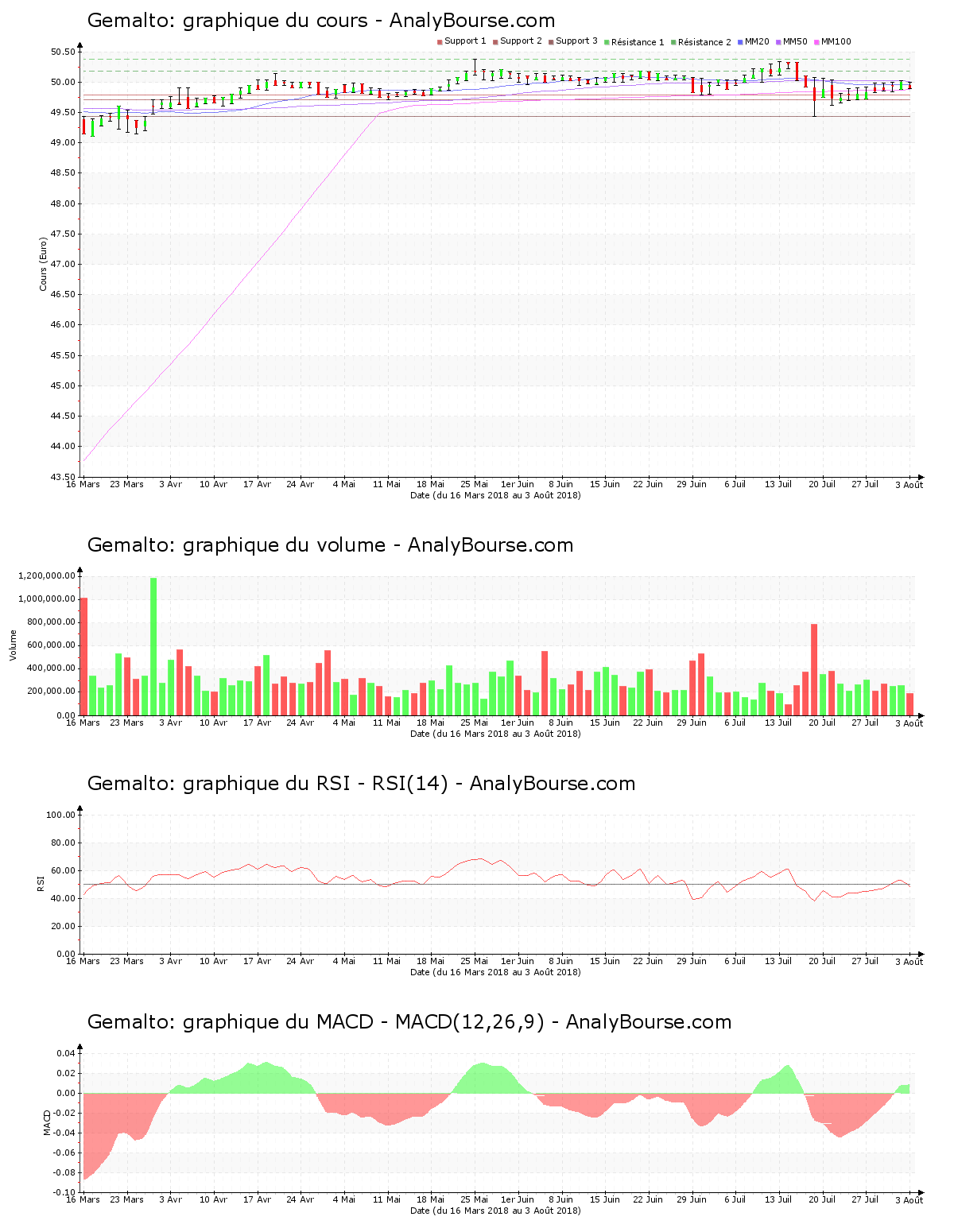The image size is (954, 1232).
Task: Click the "Cours (Euro)" axis title
Action: point(44,264)
